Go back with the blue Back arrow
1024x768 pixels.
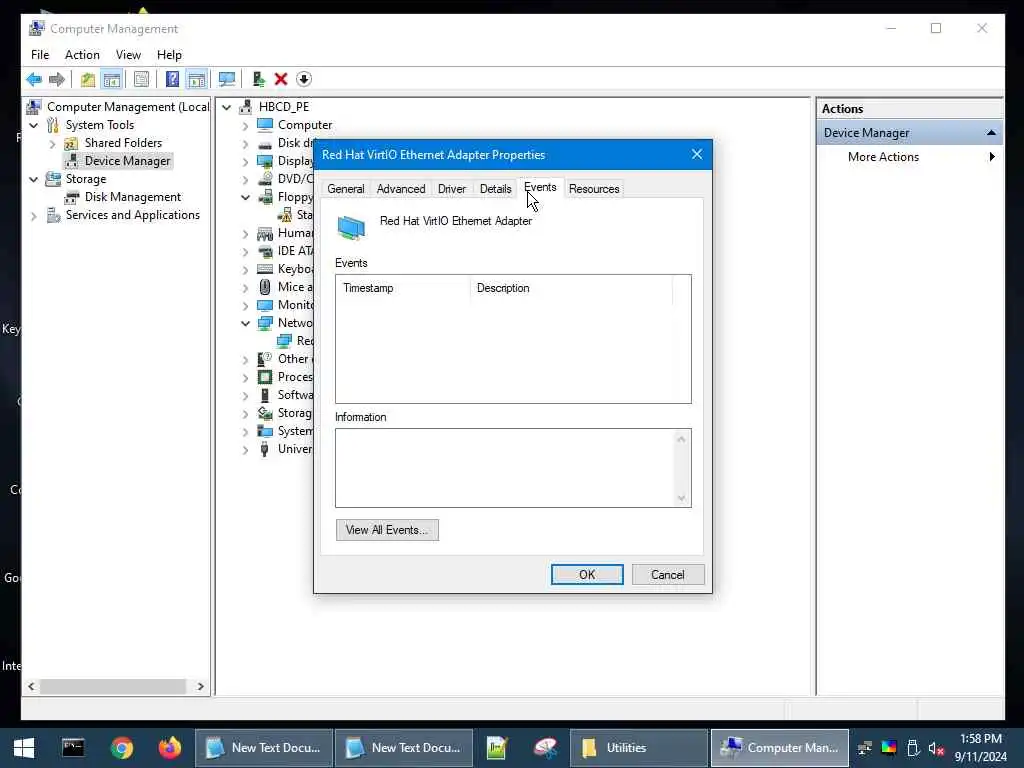pos(34,79)
